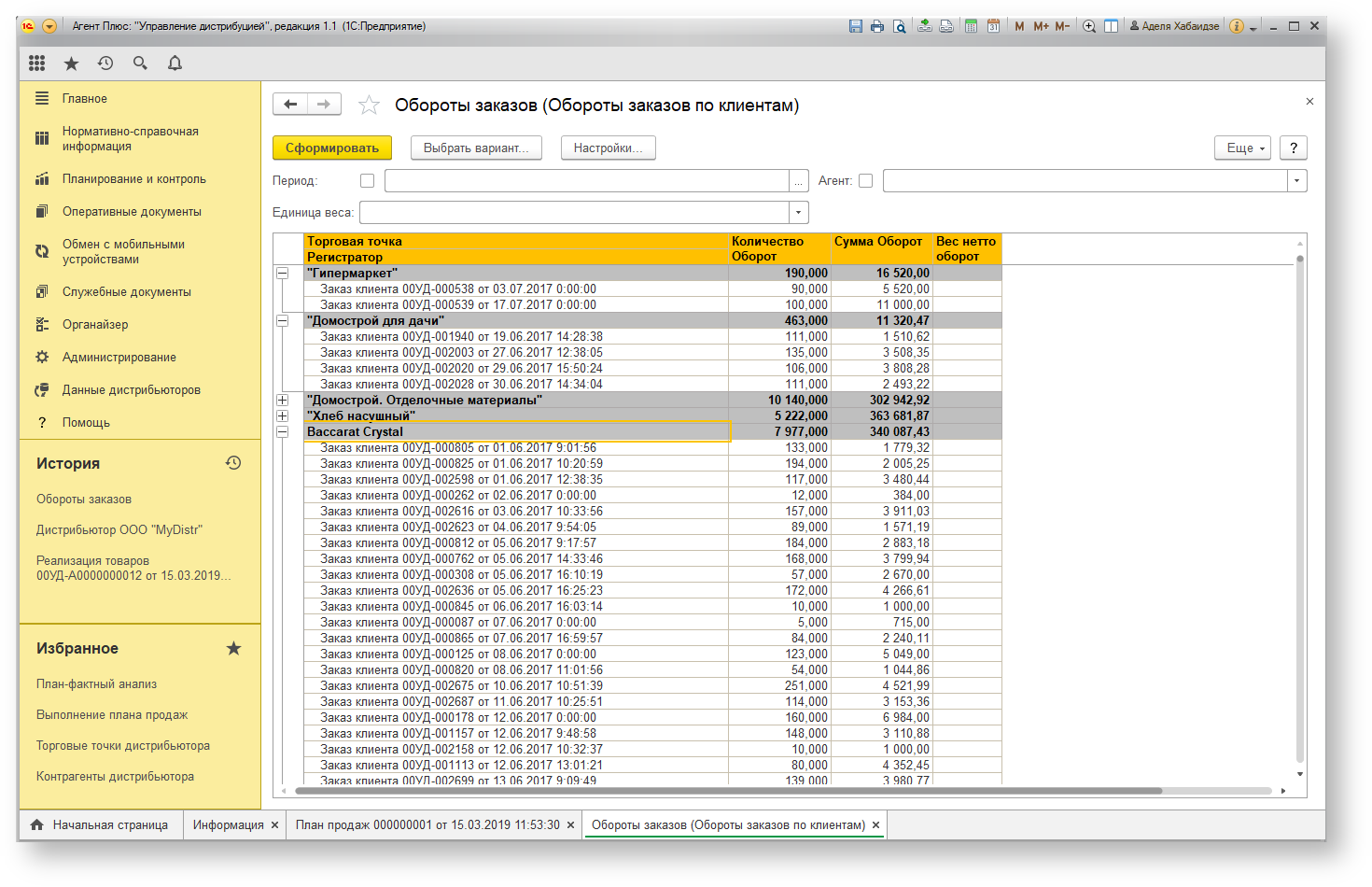The height and width of the screenshot is (887, 1372).
Task: Click the M+ memory add button
Action: point(1041,26)
